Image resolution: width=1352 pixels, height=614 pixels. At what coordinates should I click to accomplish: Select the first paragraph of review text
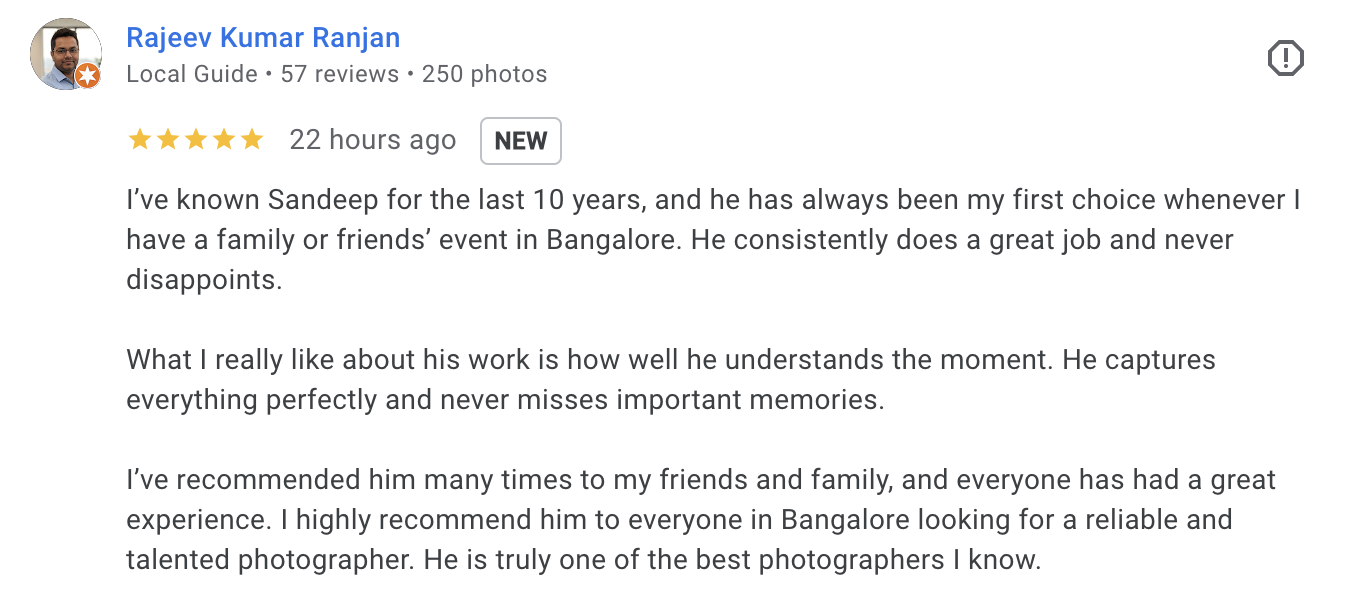tap(700, 239)
